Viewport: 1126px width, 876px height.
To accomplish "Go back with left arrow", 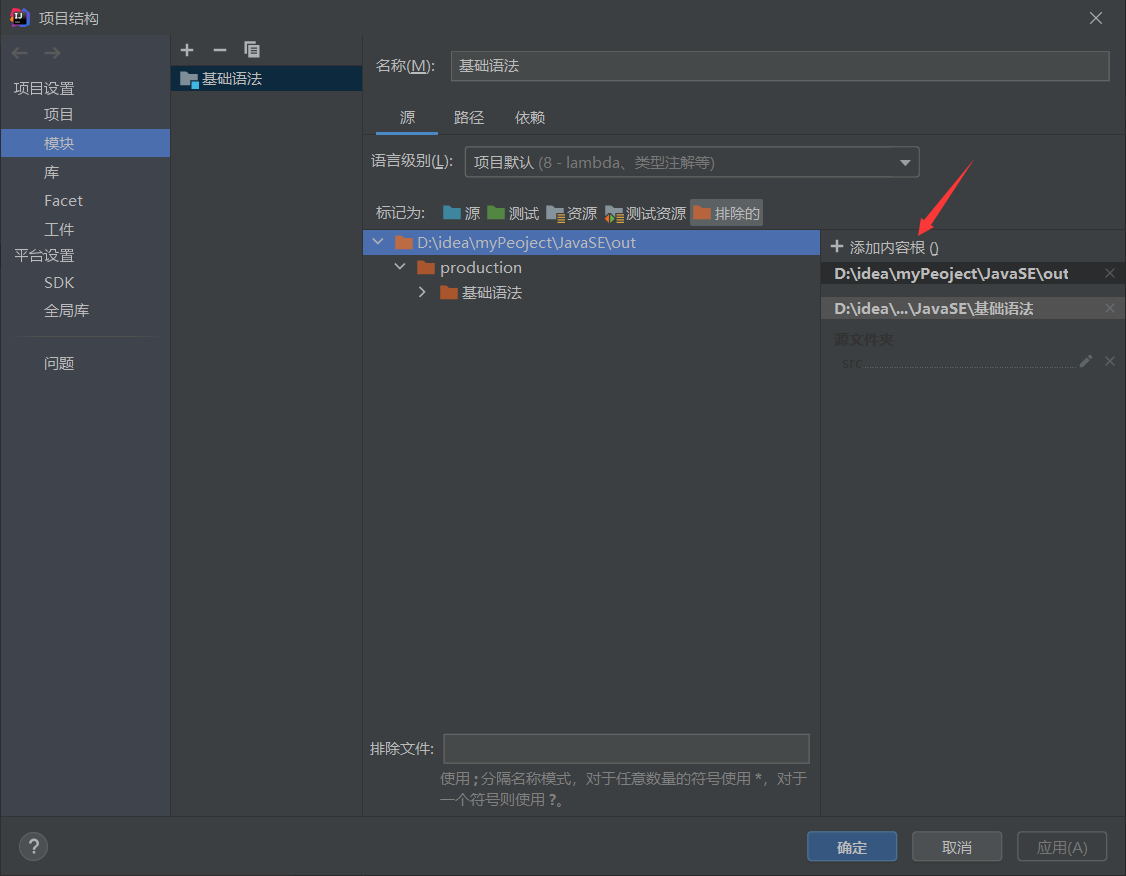I will click(x=20, y=53).
